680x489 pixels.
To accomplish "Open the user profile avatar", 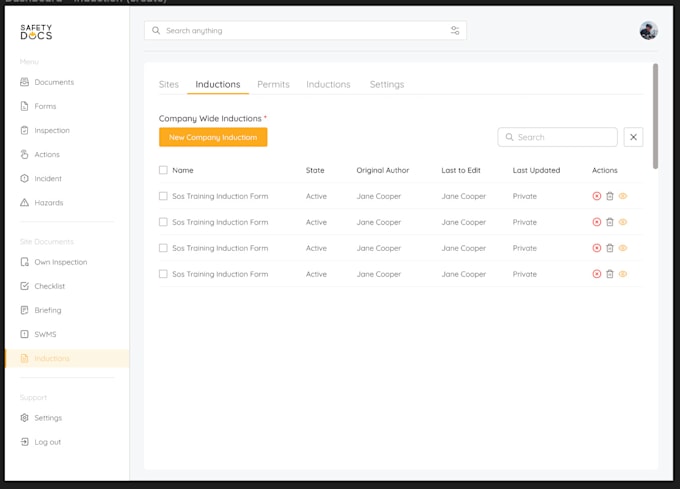I will [x=648, y=30].
